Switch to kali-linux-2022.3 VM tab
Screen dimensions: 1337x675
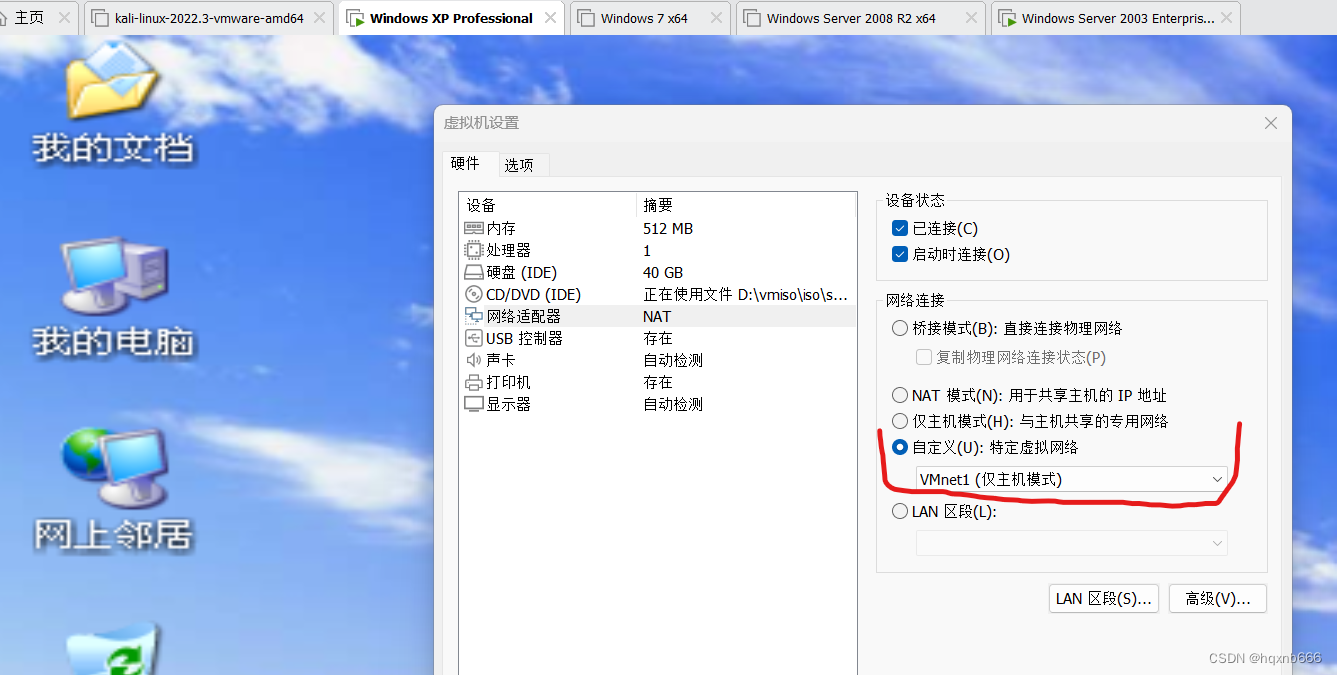point(209,18)
